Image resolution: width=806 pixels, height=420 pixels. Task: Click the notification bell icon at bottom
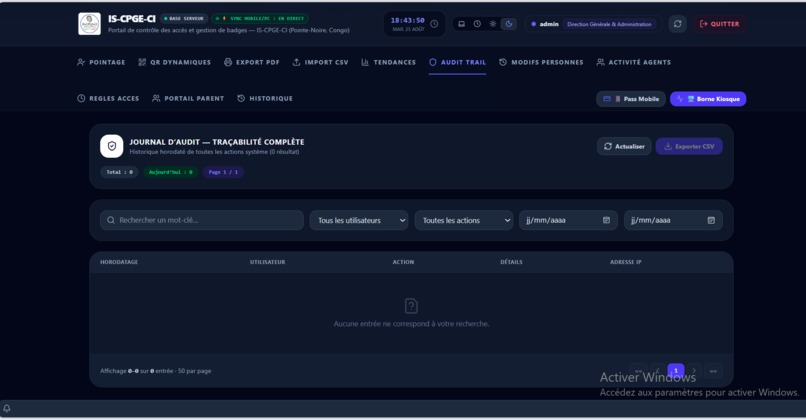pos(7,409)
